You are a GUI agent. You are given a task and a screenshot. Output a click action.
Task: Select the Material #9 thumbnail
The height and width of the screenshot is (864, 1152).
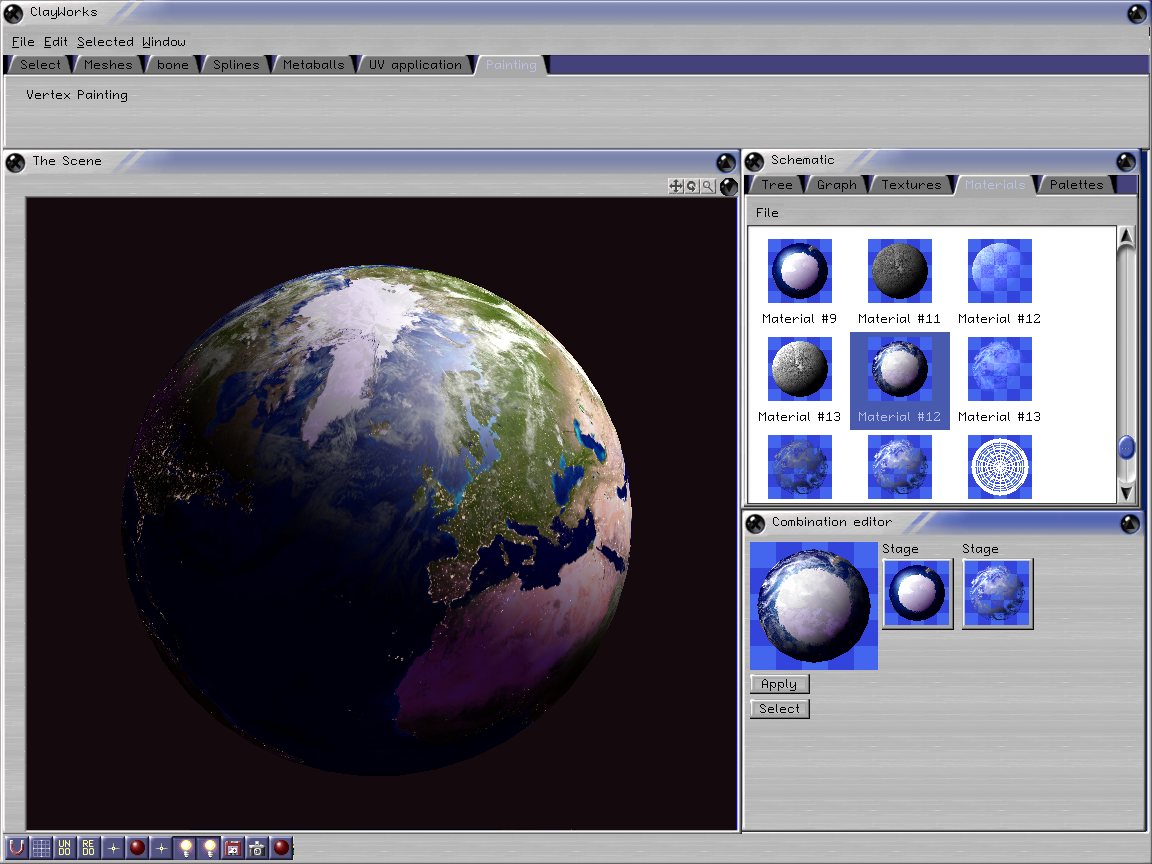pos(799,271)
